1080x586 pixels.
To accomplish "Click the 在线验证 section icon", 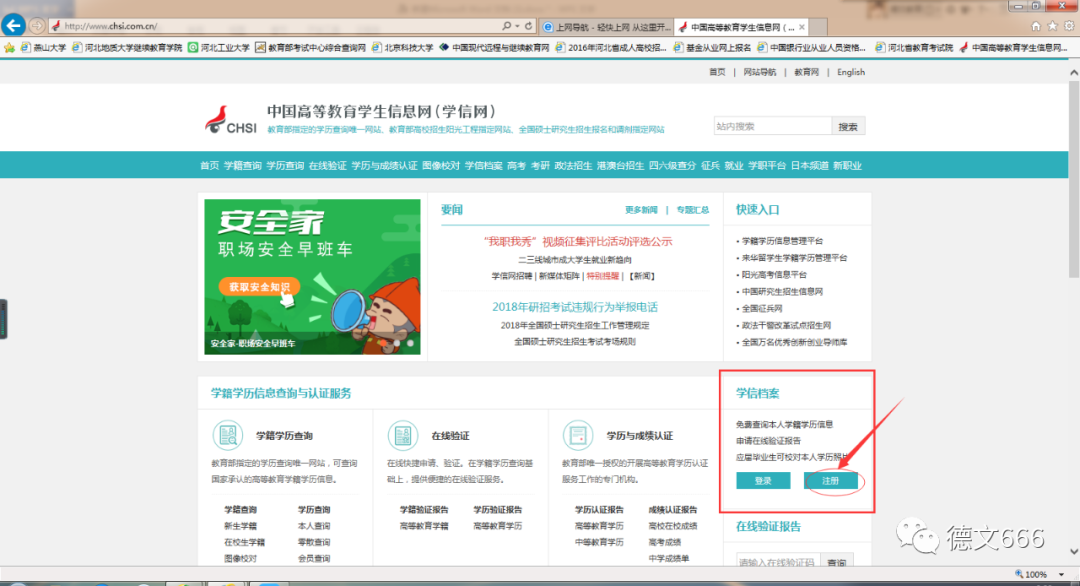I will click(402, 435).
